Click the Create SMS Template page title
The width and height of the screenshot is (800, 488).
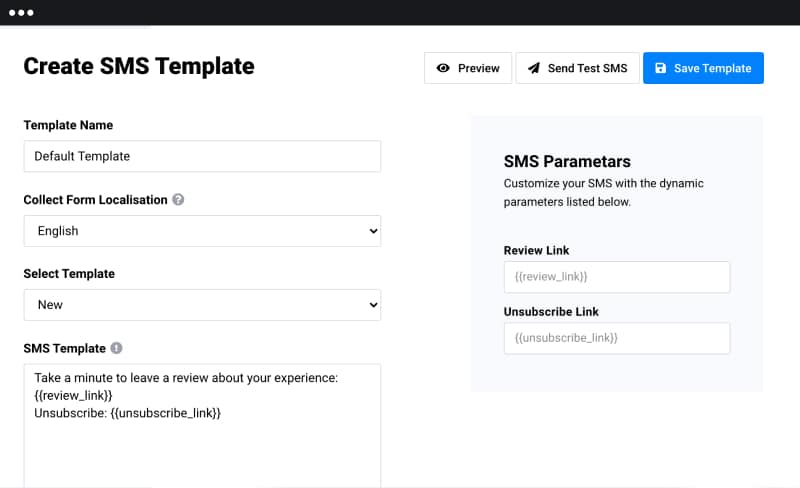(x=139, y=66)
